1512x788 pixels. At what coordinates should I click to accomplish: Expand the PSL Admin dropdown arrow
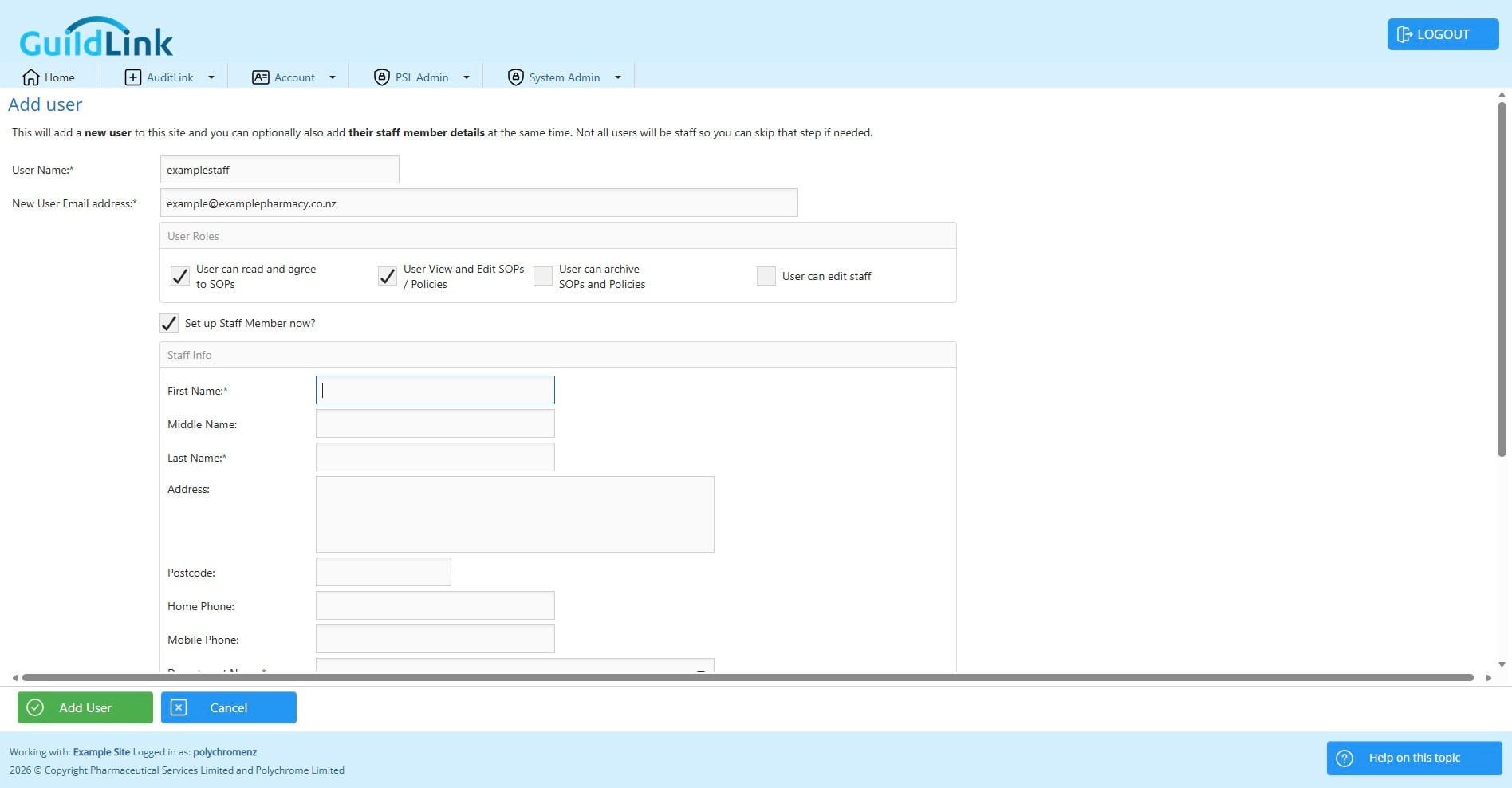coord(467,77)
